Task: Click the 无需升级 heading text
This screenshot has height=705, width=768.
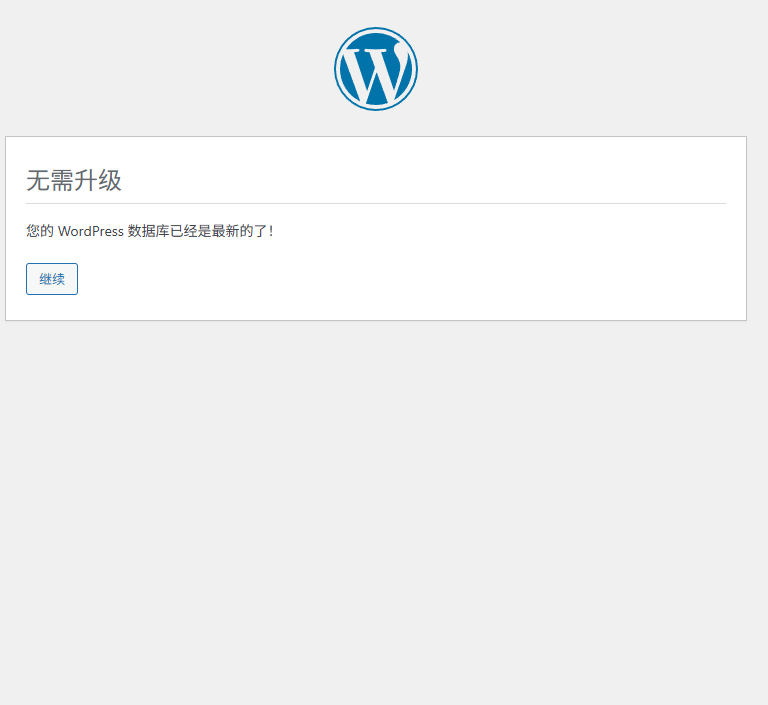Action: pyautogui.click(x=74, y=180)
